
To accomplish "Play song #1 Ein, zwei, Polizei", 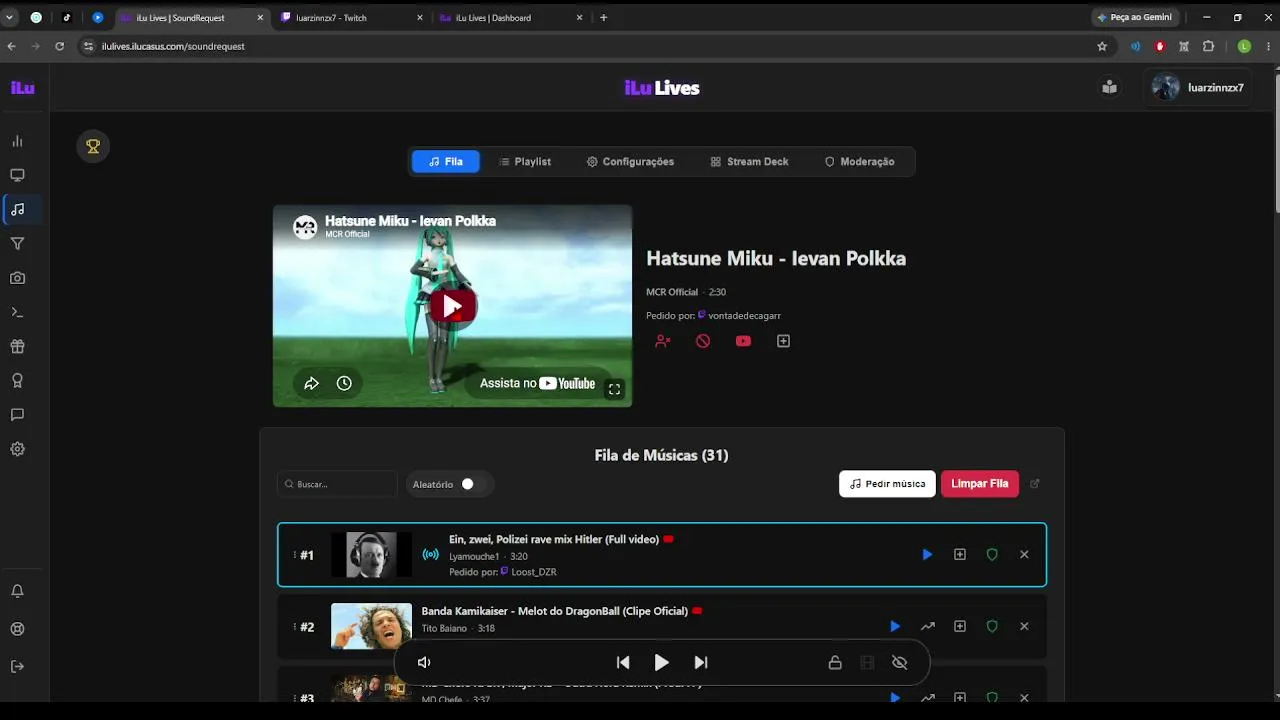I will (927, 555).
